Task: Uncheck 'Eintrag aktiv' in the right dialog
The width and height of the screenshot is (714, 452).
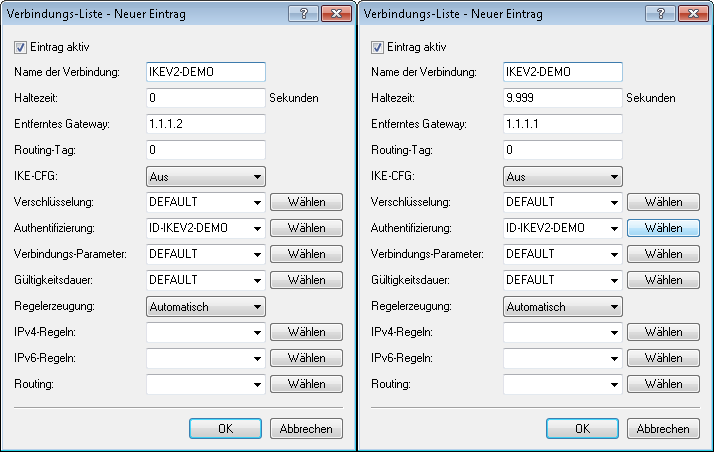Action: pos(377,47)
